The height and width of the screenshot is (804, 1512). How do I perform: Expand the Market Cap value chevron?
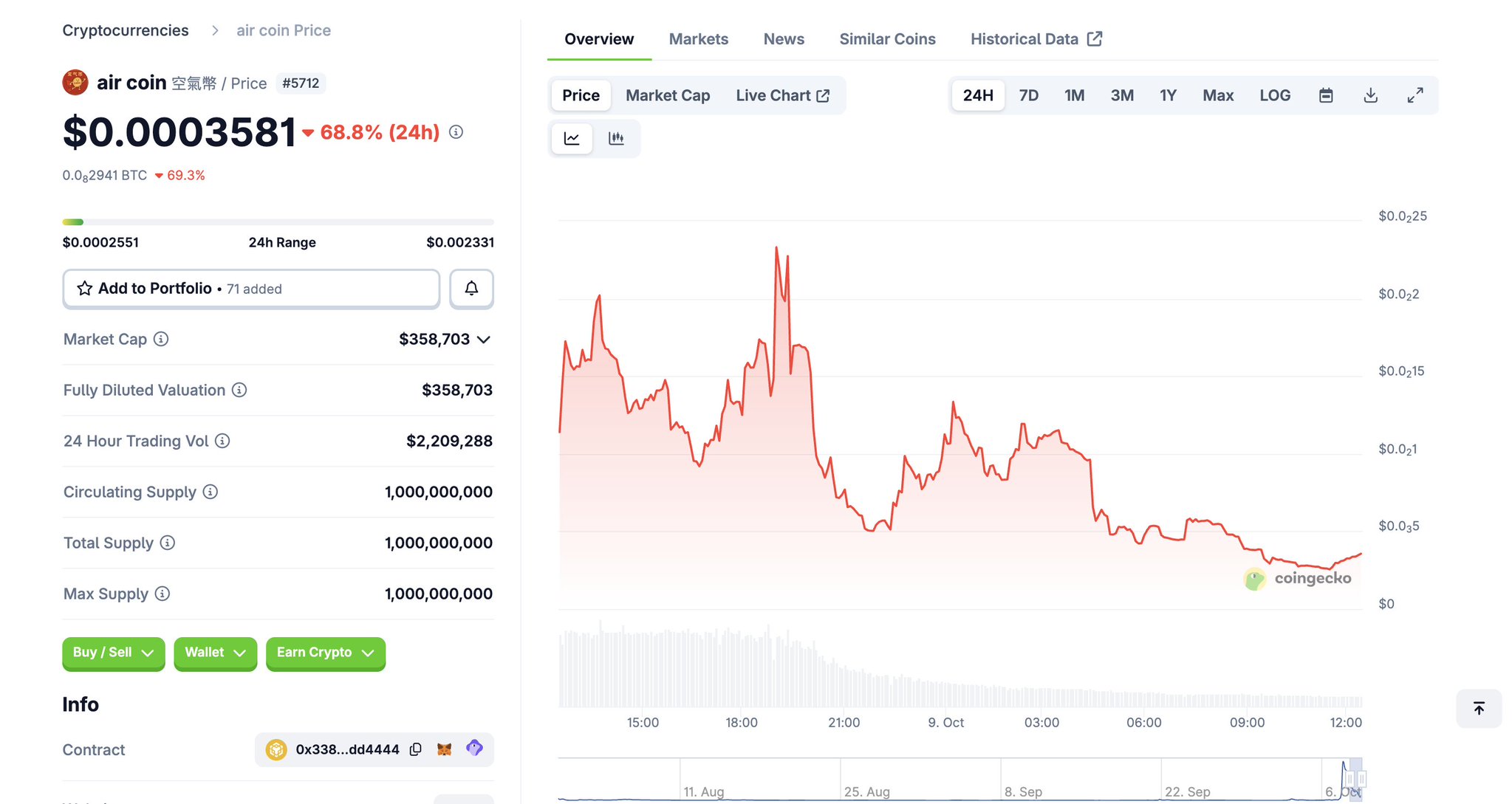[484, 340]
